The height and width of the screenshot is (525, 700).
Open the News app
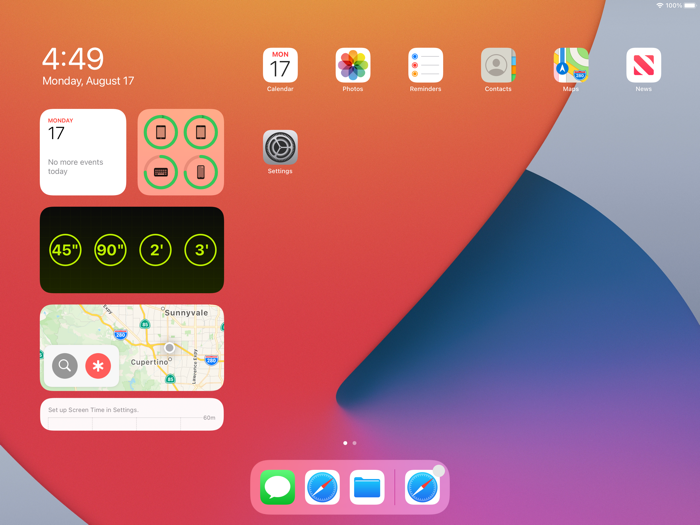(x=643, y=65)
